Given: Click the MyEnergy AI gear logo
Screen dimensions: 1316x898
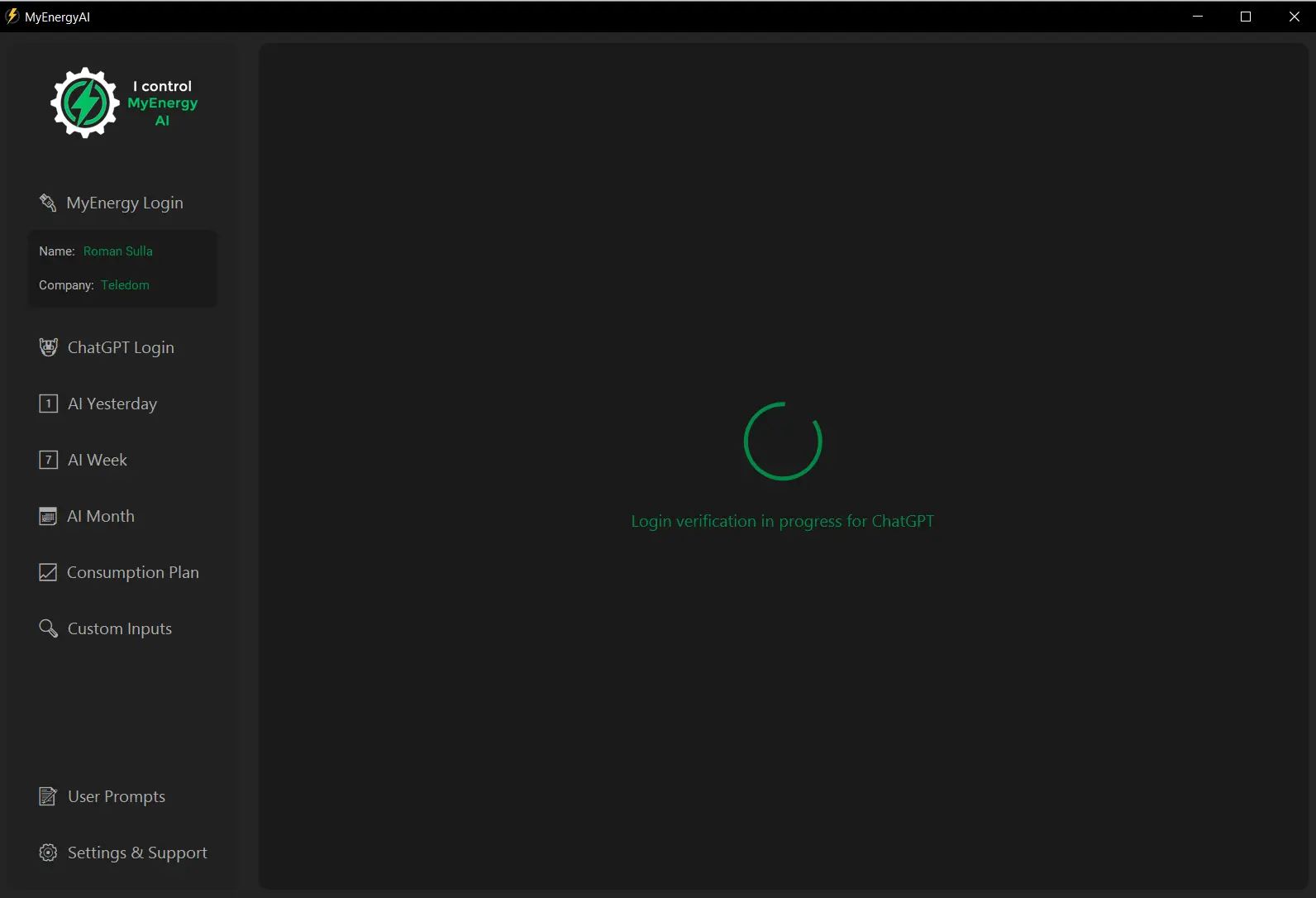Looking at the screenshot, I should pyautogui.click(x=84, y=103).
